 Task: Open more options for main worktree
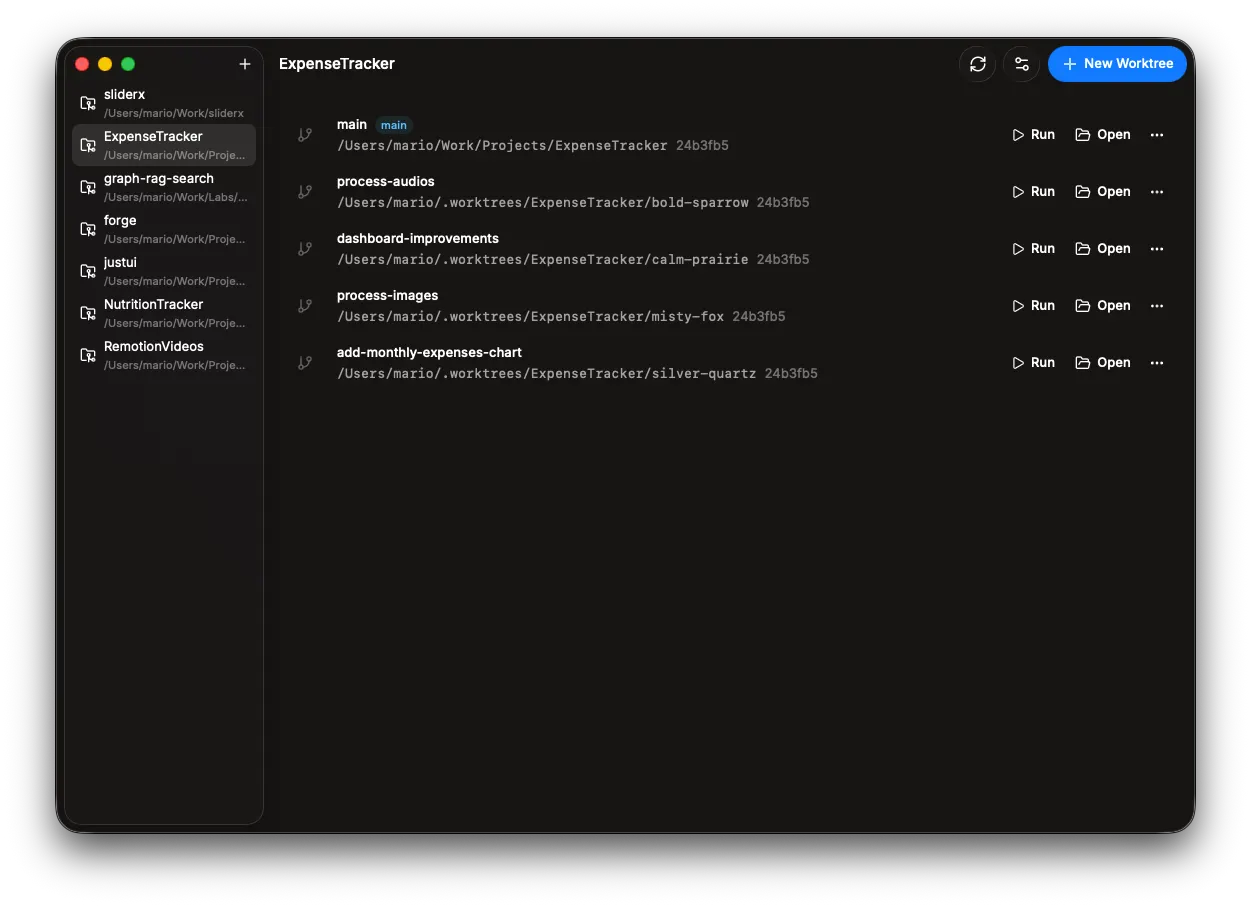(x=1157, y=135)
